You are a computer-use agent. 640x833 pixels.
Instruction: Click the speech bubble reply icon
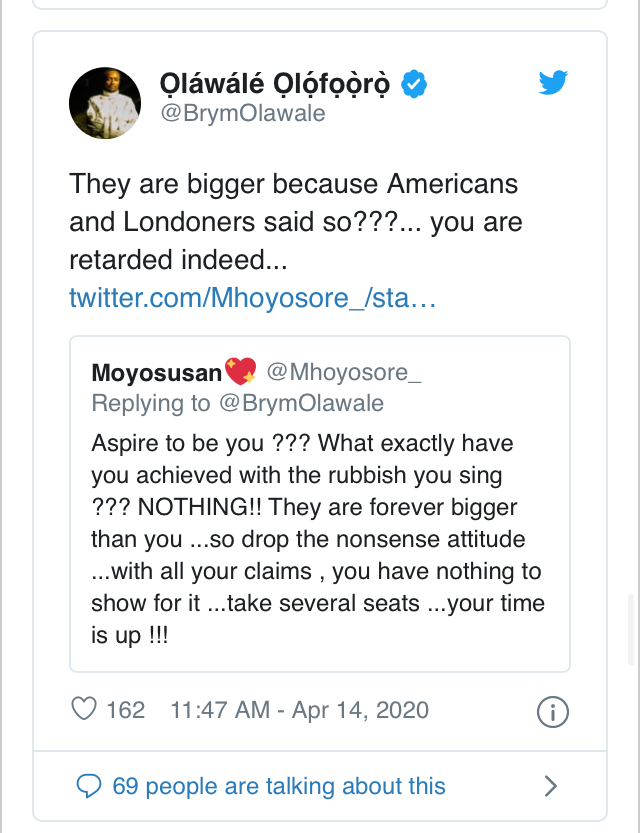point(89,786)
